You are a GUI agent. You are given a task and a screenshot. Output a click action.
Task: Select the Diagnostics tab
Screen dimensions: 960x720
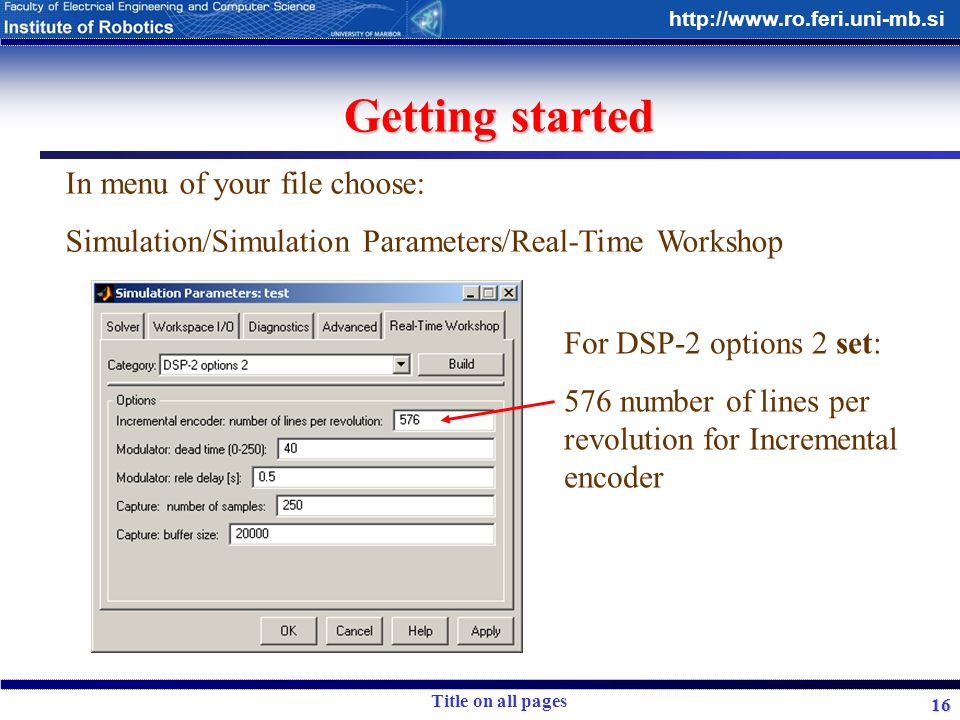tap(279, 326)
